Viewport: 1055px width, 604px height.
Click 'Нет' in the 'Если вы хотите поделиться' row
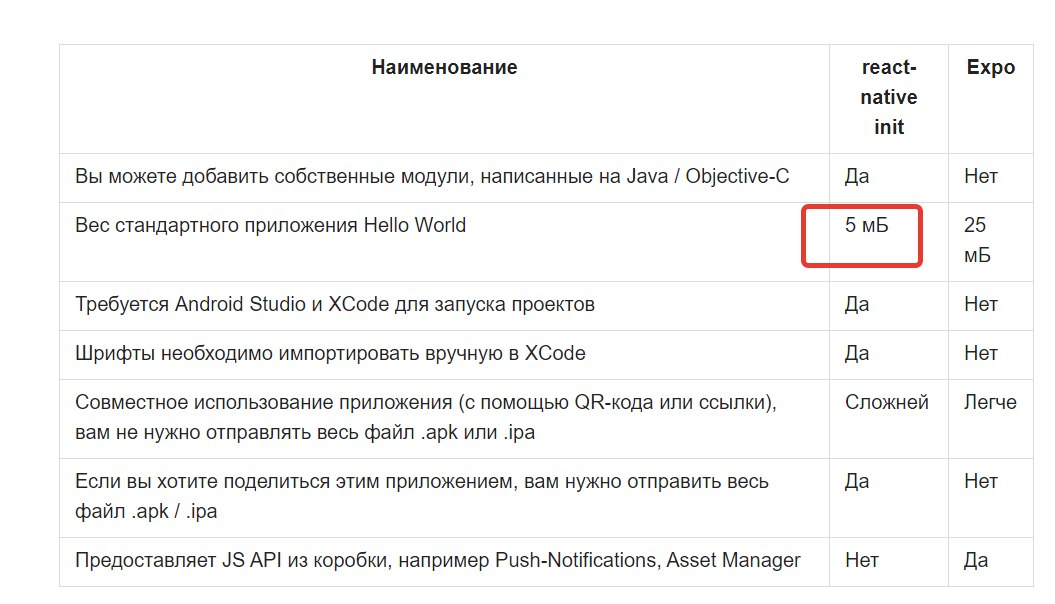980,482
